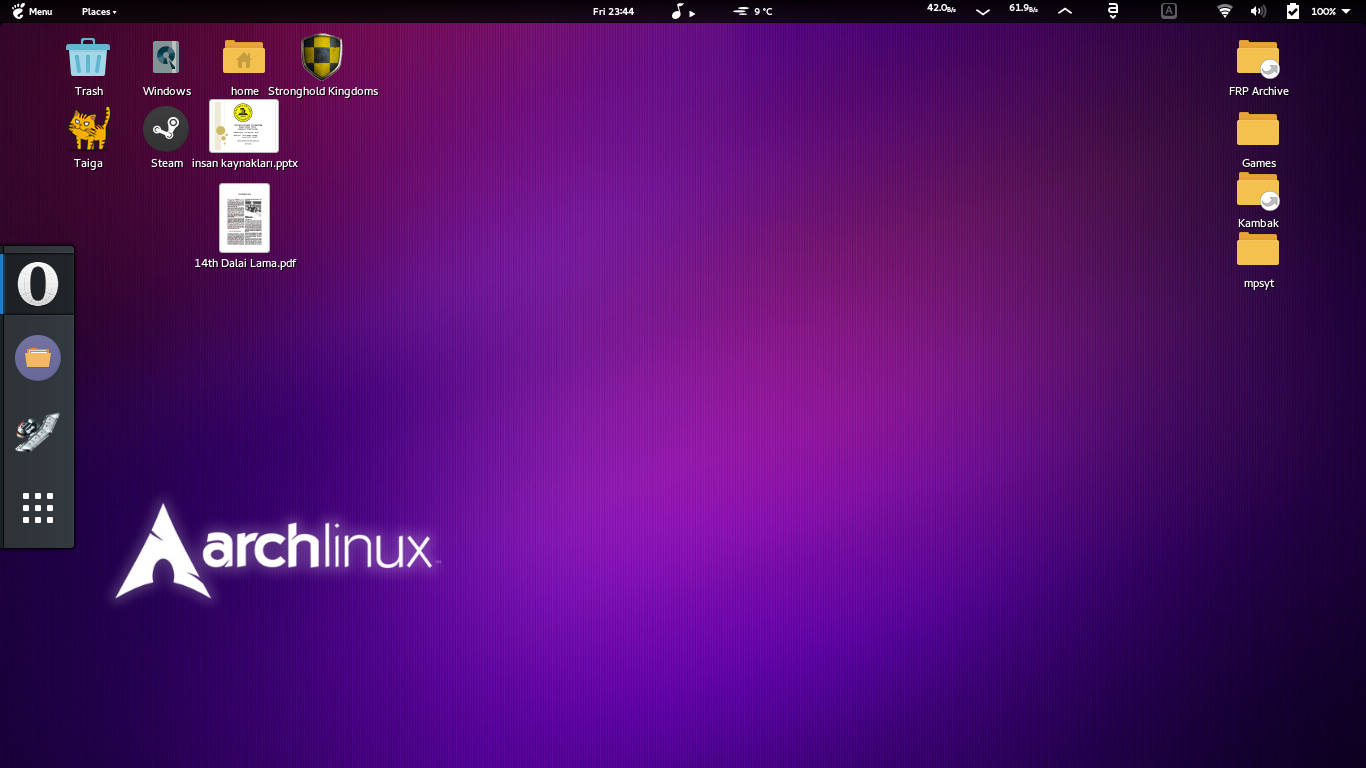Open the GNOME Menu button

32,11
